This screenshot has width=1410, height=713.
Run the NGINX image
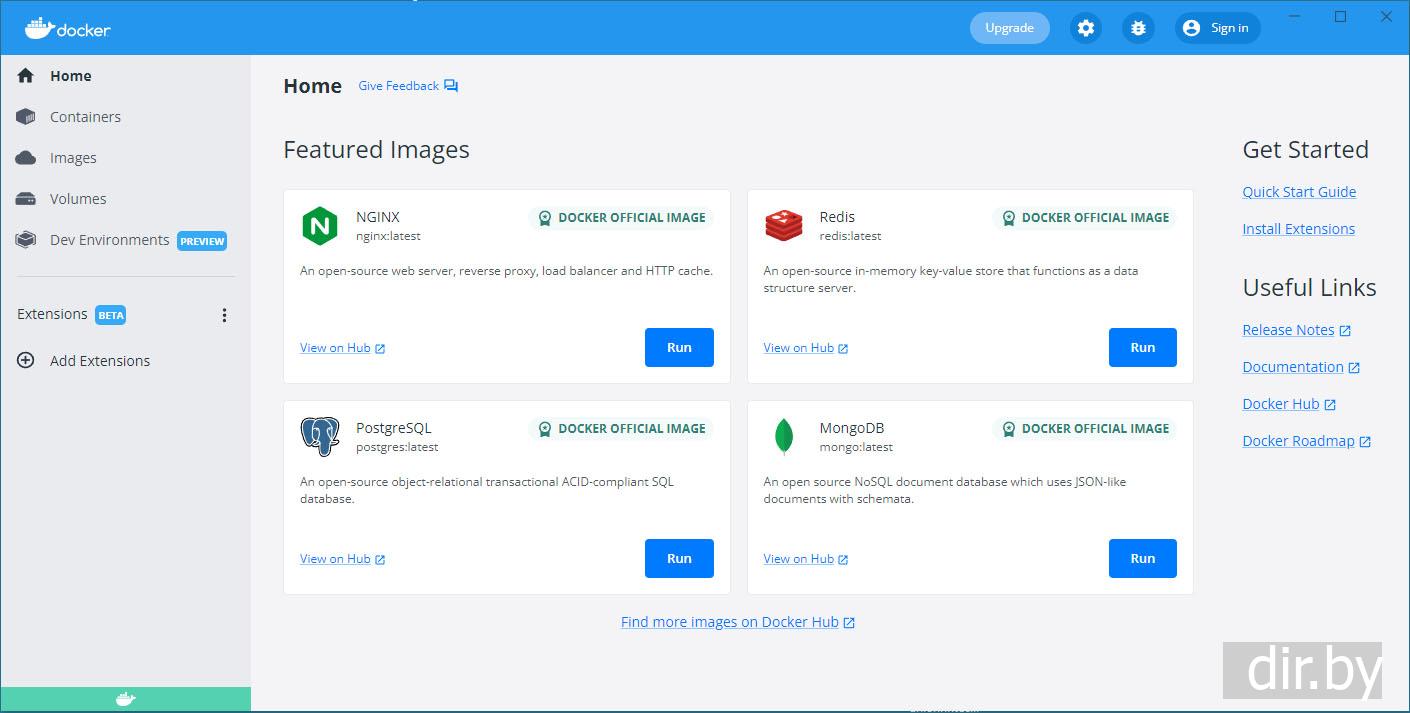tap(679, 348)
